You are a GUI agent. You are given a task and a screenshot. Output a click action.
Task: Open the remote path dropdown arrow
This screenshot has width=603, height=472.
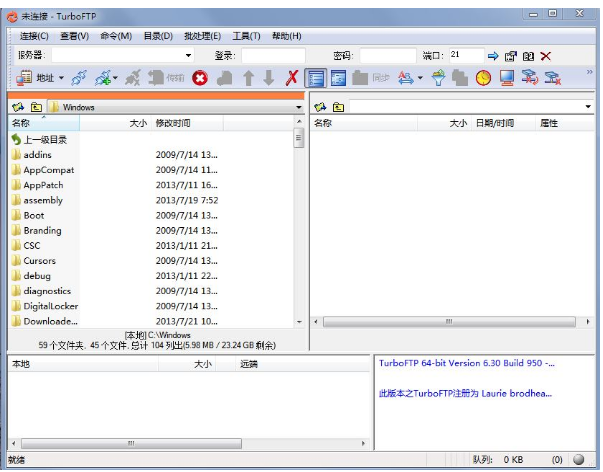click(x=588, y=107)
